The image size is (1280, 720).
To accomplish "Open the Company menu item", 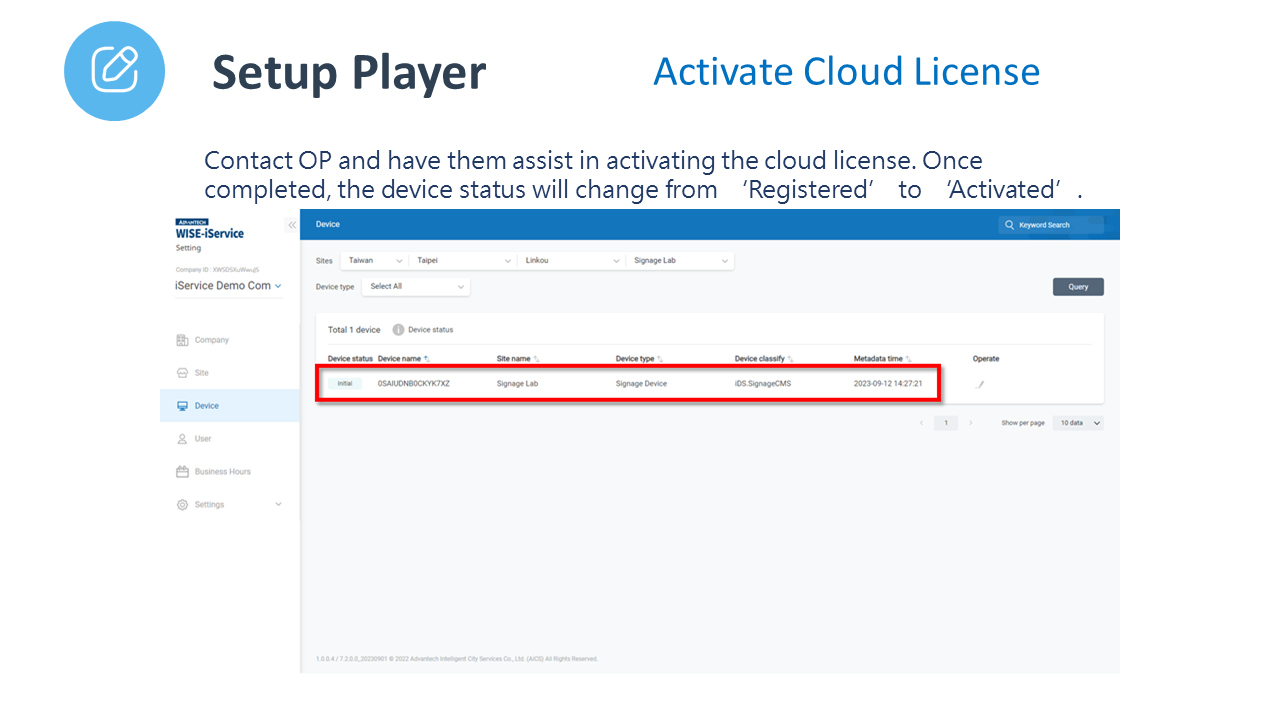I will point(211,340).
